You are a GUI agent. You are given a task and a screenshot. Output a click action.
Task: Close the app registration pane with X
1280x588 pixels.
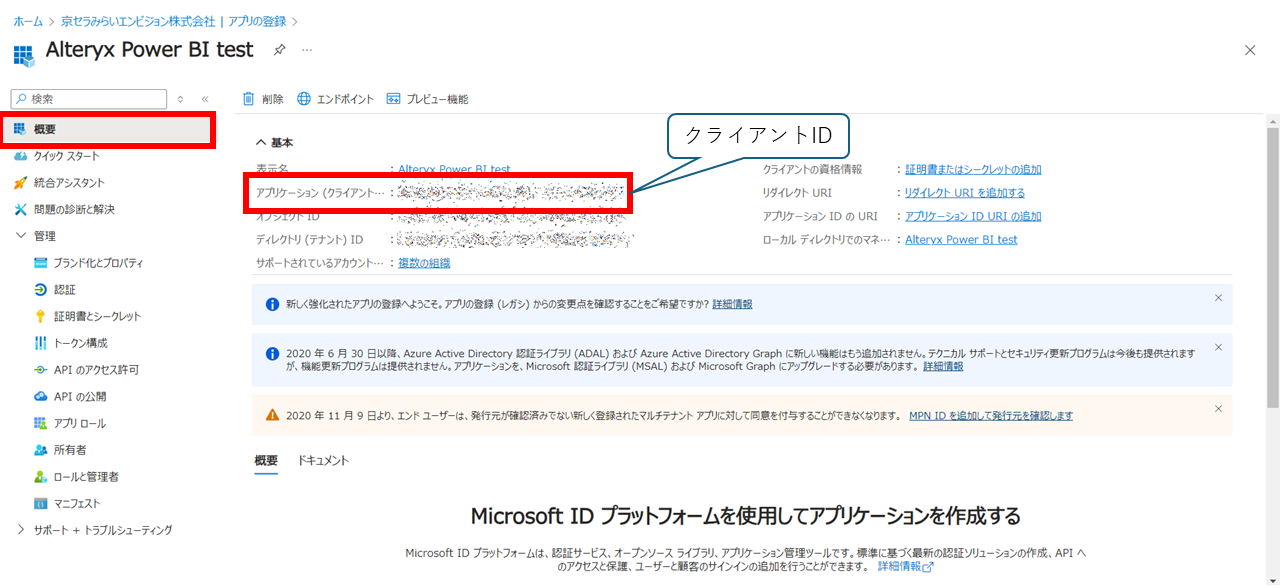click(1250, 50)
